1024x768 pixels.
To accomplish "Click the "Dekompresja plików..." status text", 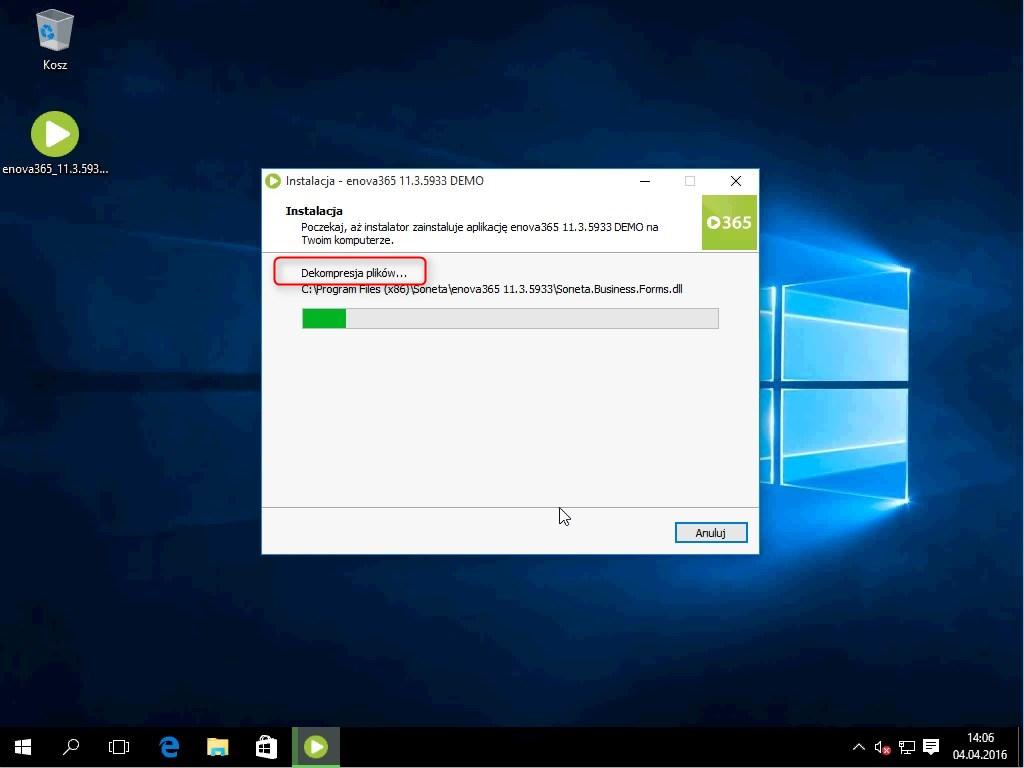I will [353, 273].
